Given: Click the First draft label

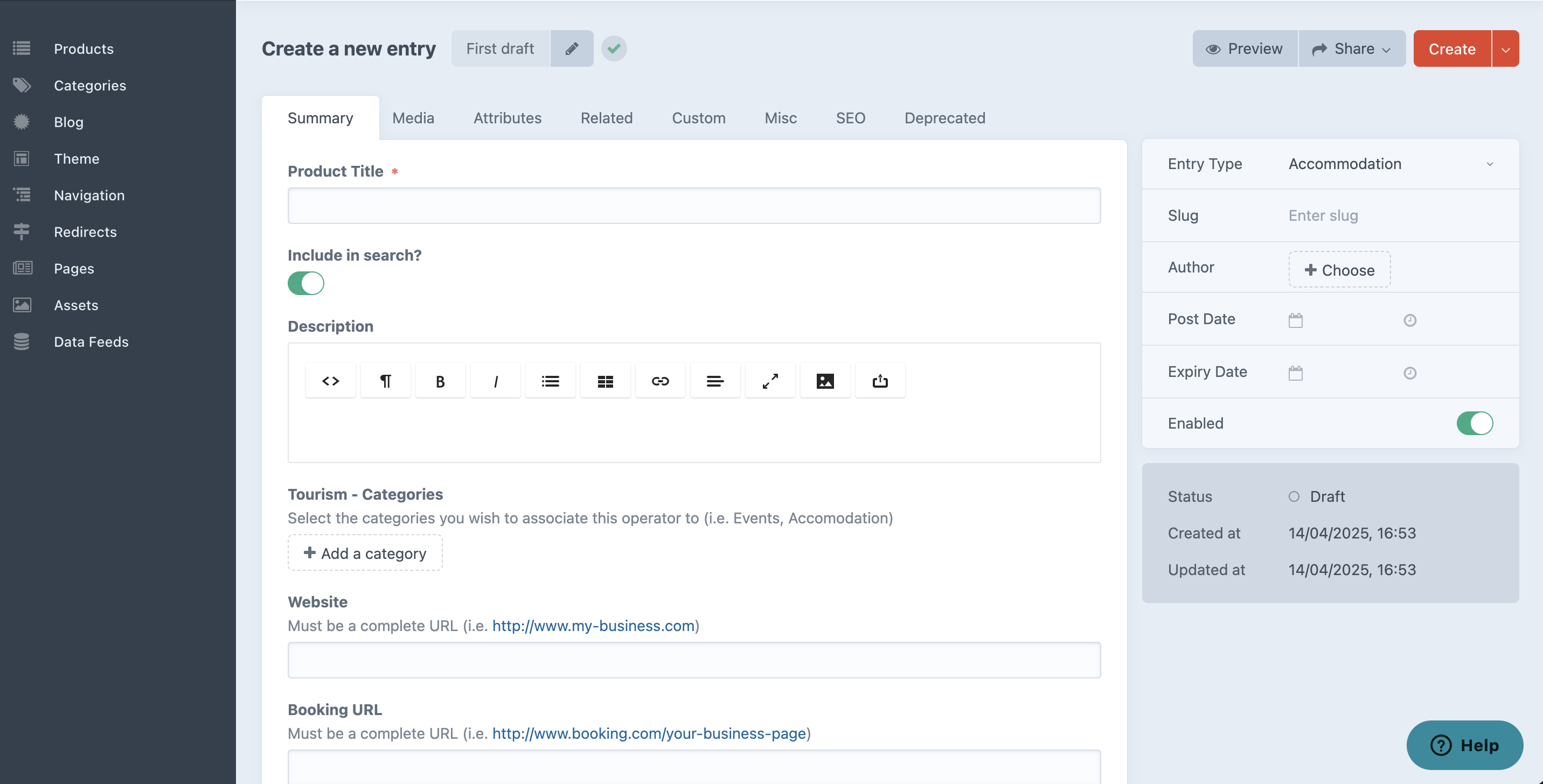Looking at the screenshot, I should (500, 48).
